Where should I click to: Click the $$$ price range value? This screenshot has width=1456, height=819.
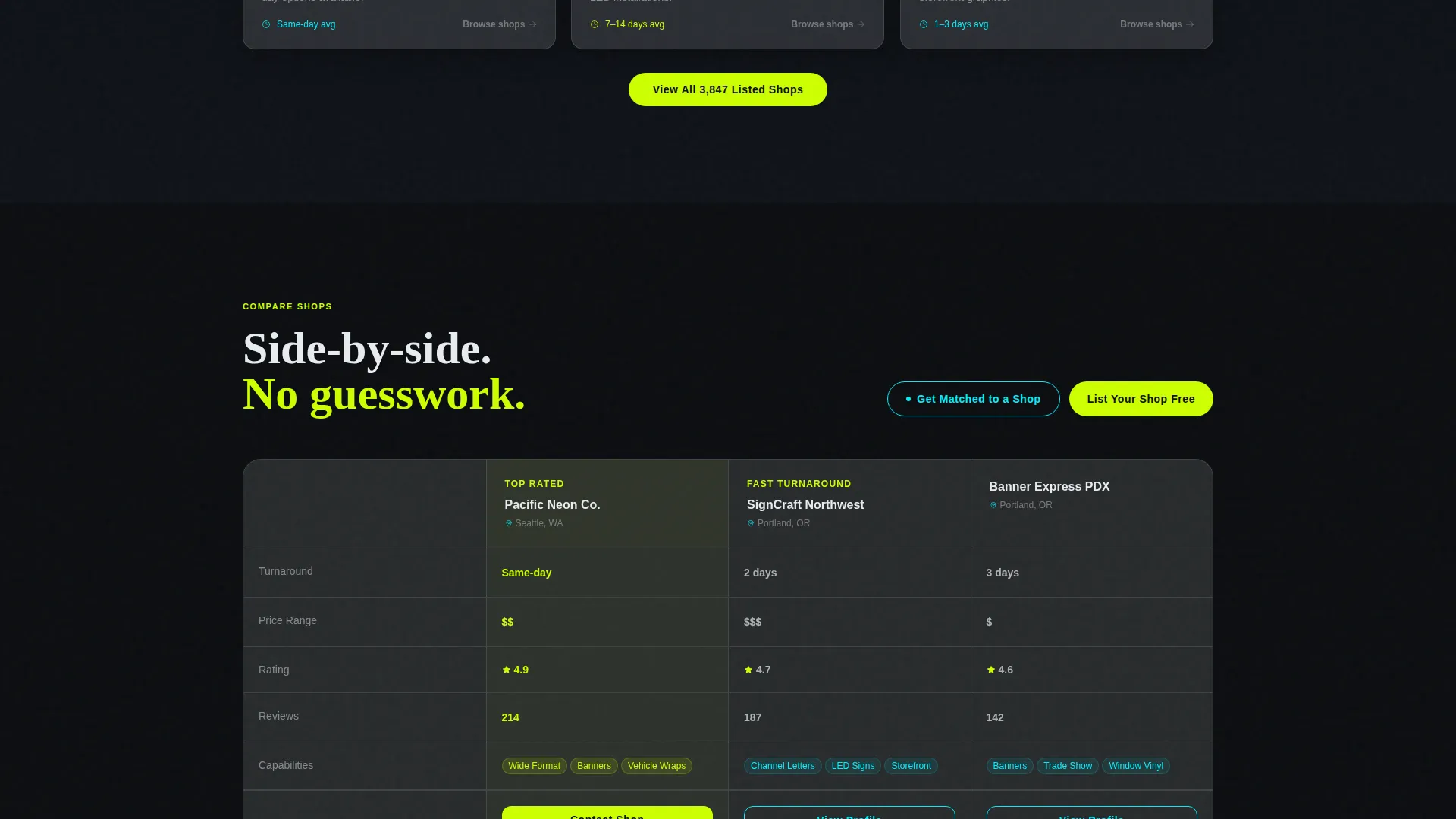pyautogui.click(x=752, y=622)
